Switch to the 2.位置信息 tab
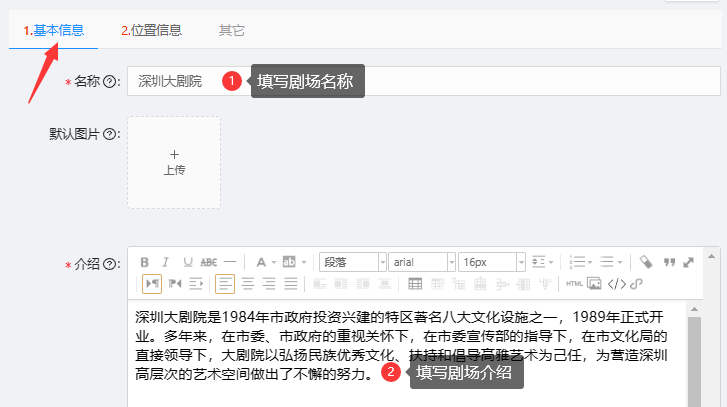The image size is (727, 407). [x=151, y=30]
